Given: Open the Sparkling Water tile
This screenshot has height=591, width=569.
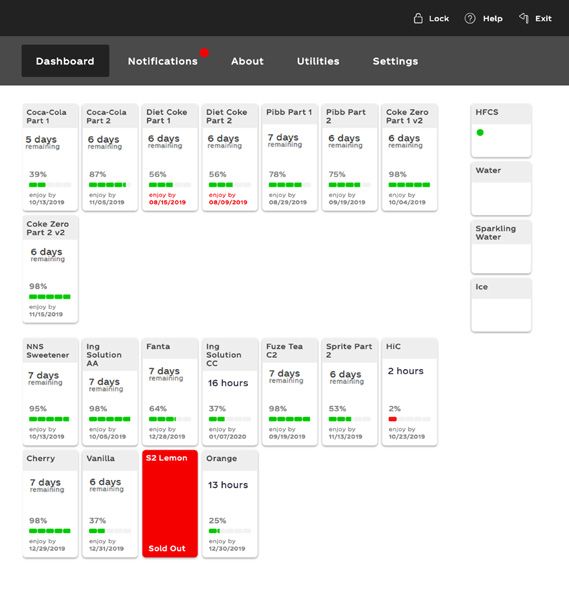Looking at the screenshot, I should (x=501, y=247).
